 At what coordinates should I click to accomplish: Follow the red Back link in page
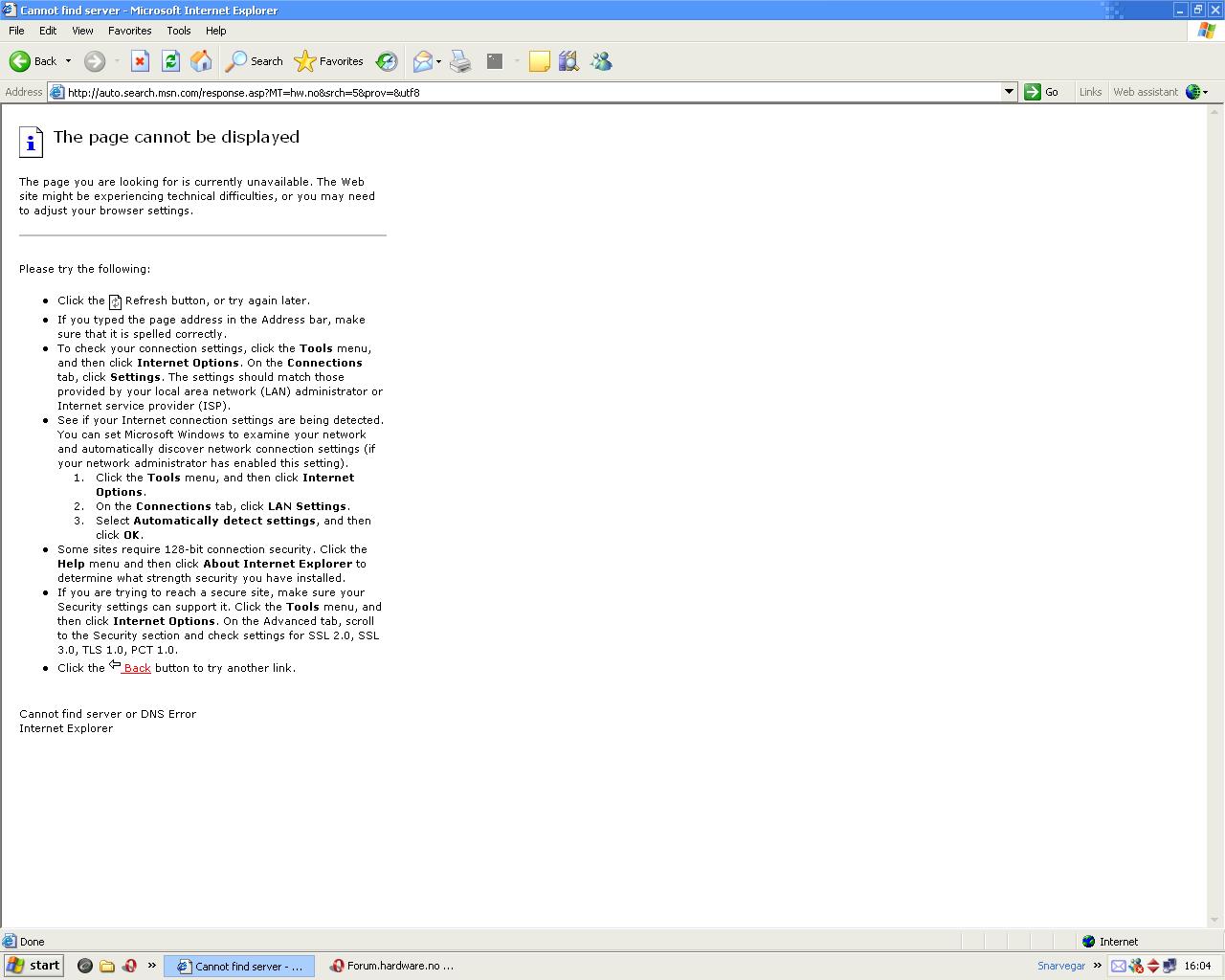tap(136, 668)
